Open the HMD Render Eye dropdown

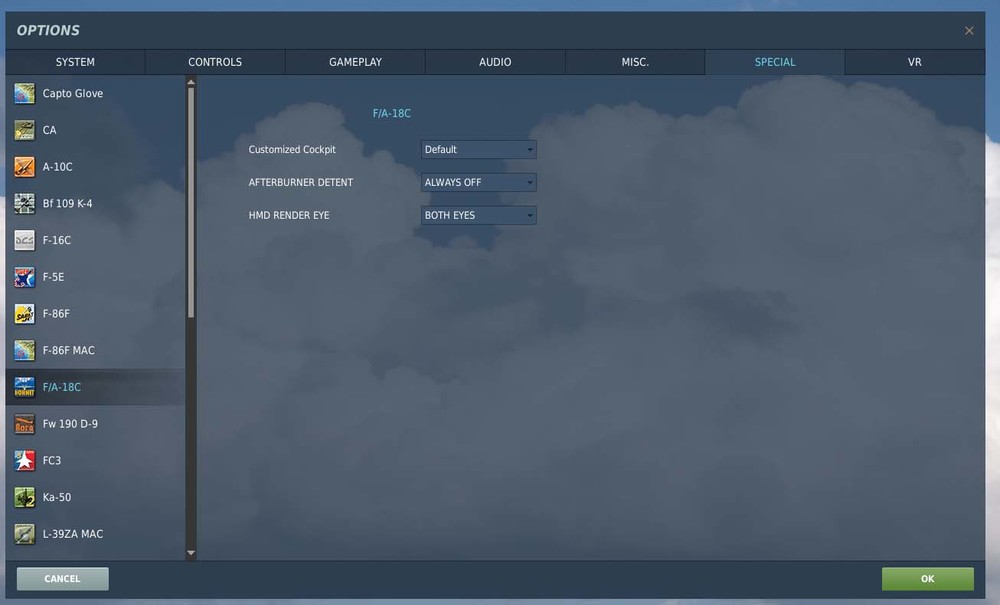click(x=478, y=215)
